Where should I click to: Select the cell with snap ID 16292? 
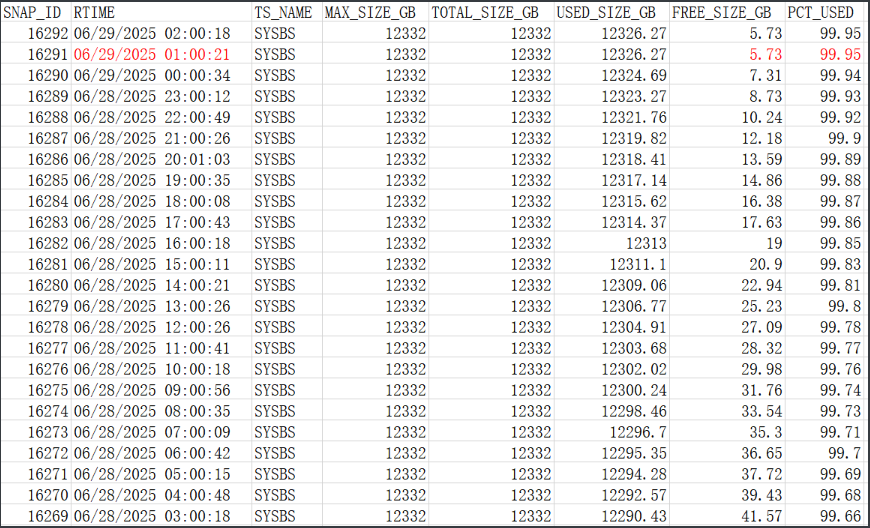click(47, 33)
